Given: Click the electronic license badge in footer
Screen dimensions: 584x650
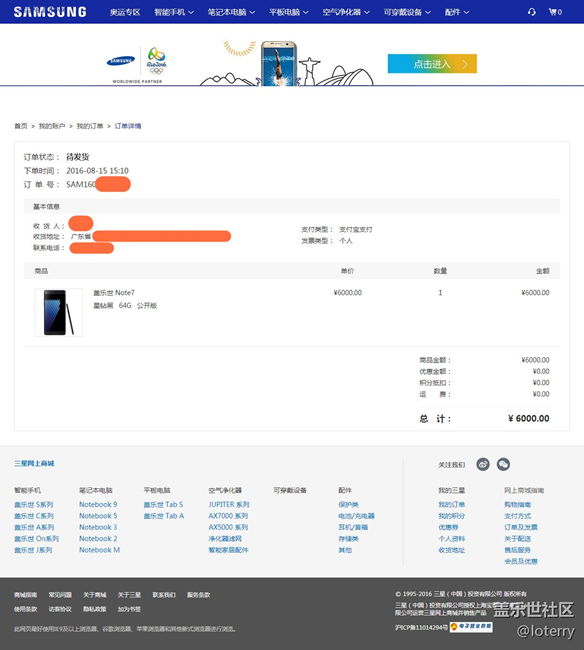Looking at the screenshot, I should pyautogui.click(x=471, y=627).
